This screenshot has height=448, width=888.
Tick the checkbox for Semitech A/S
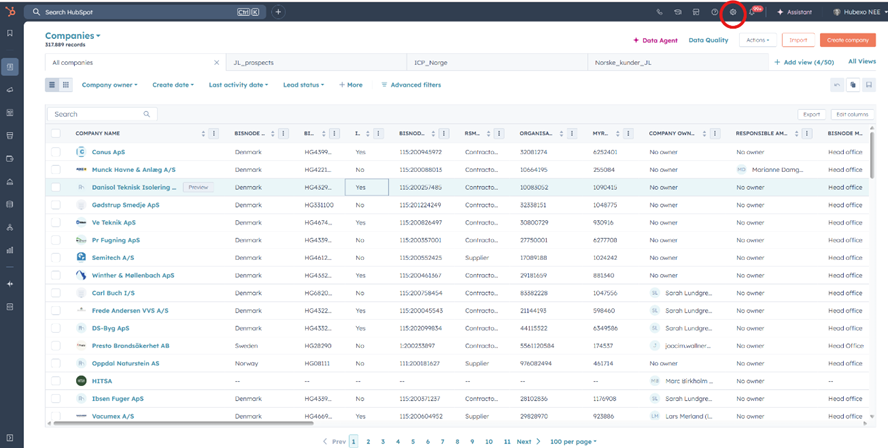pyautogui.click(x=56, y=257)
